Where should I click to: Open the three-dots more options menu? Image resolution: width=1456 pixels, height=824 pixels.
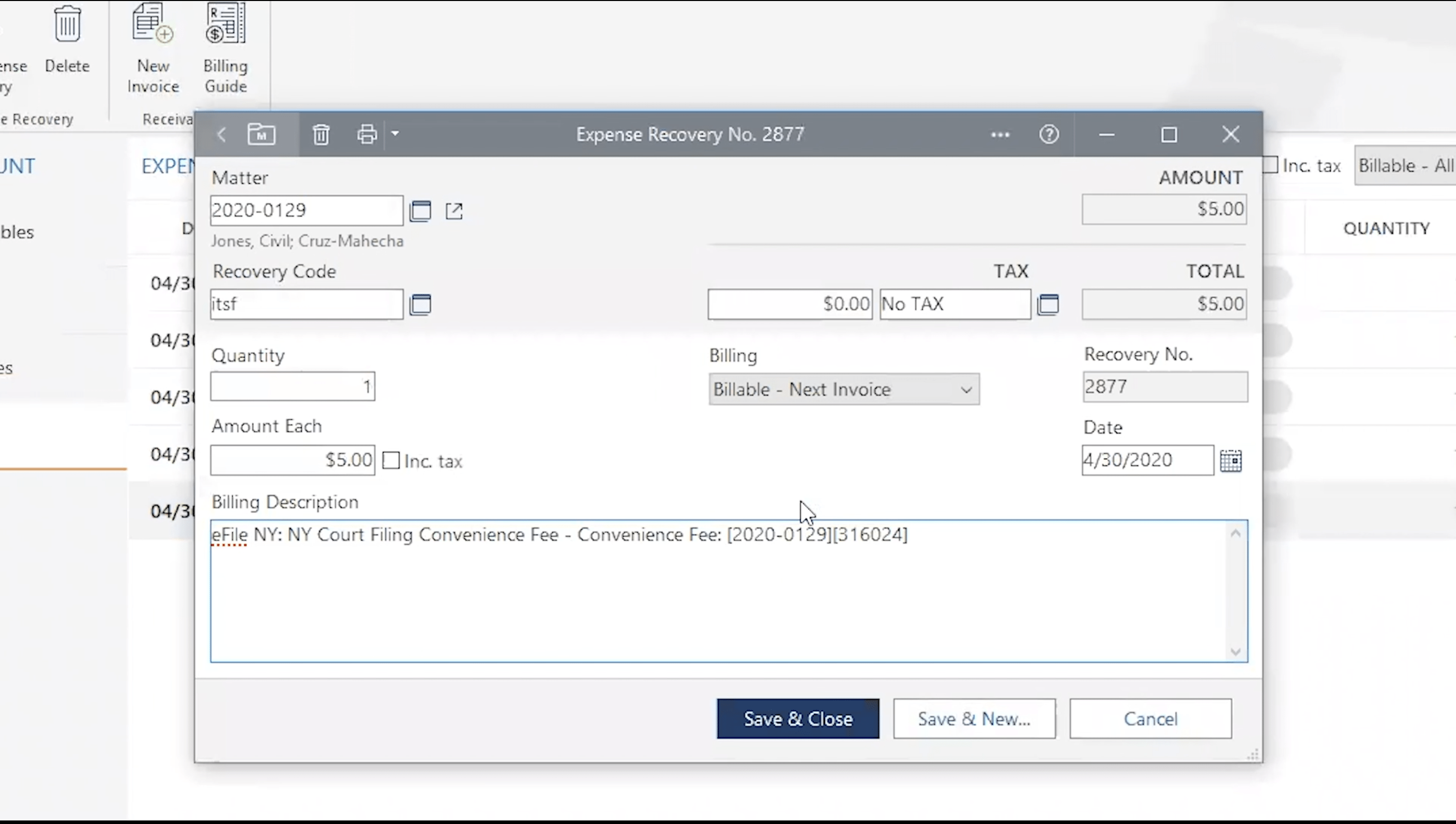pyautogui.click(x=1000, y=135)
